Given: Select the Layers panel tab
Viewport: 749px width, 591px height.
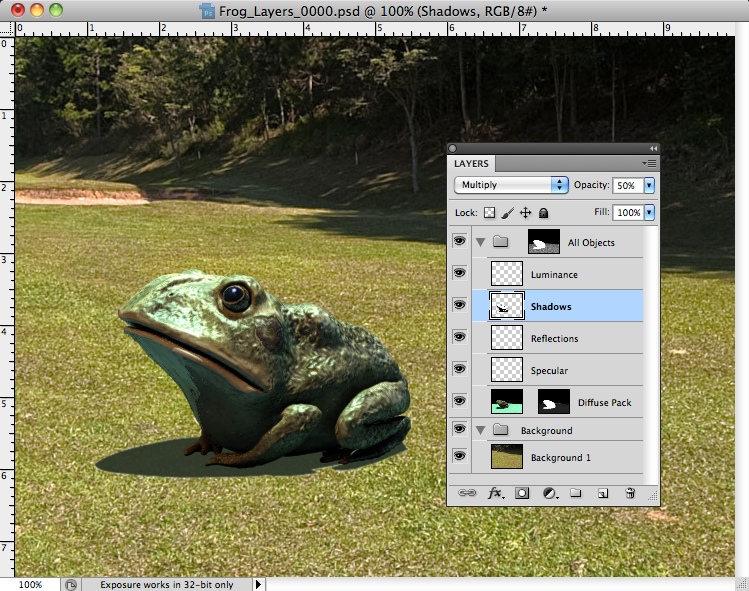Looking at the screenshot, I should 472,163.
